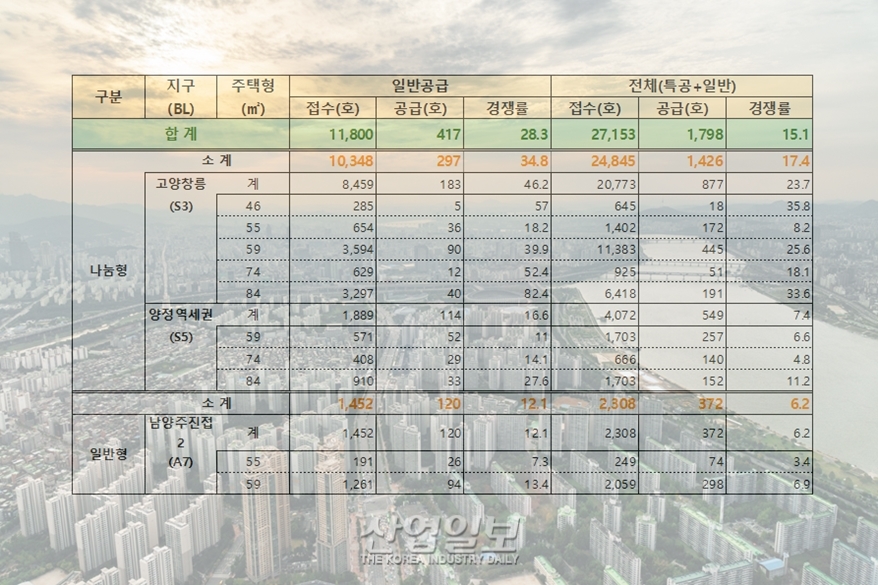Viewport: 878px width, 585px height.
Task: Click the 84 주택형 row of 고양창릉
Action: (x=250, y=290)
